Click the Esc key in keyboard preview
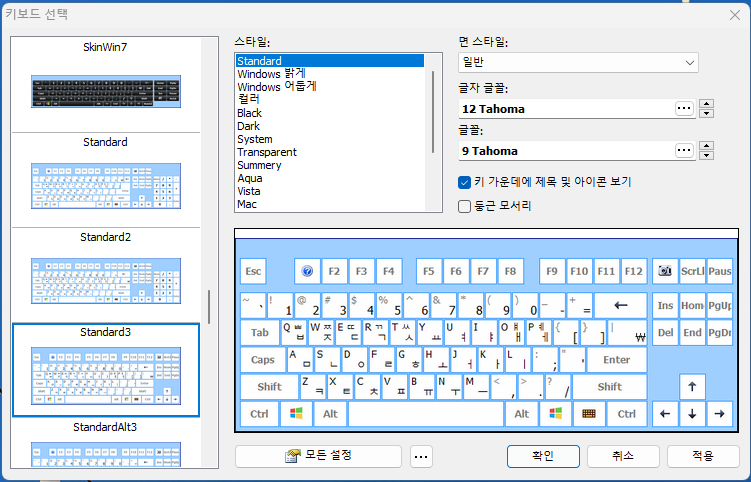This screenshot has width=751, height=482. pyautogui.click(x=253, y=271)
